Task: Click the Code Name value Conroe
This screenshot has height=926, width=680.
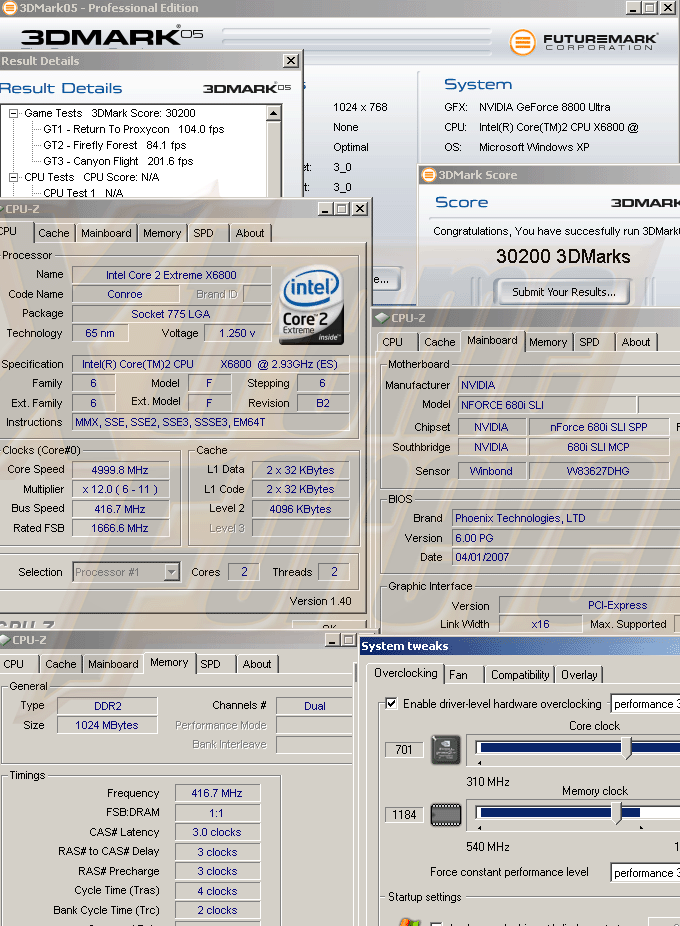Action: pos(125,294)
